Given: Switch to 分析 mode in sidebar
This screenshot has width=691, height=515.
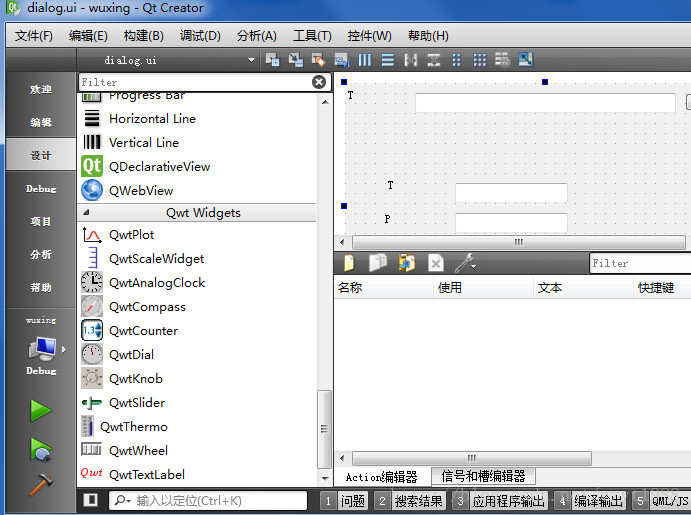Looking at the screenshot, I should [x=41, y=254].
